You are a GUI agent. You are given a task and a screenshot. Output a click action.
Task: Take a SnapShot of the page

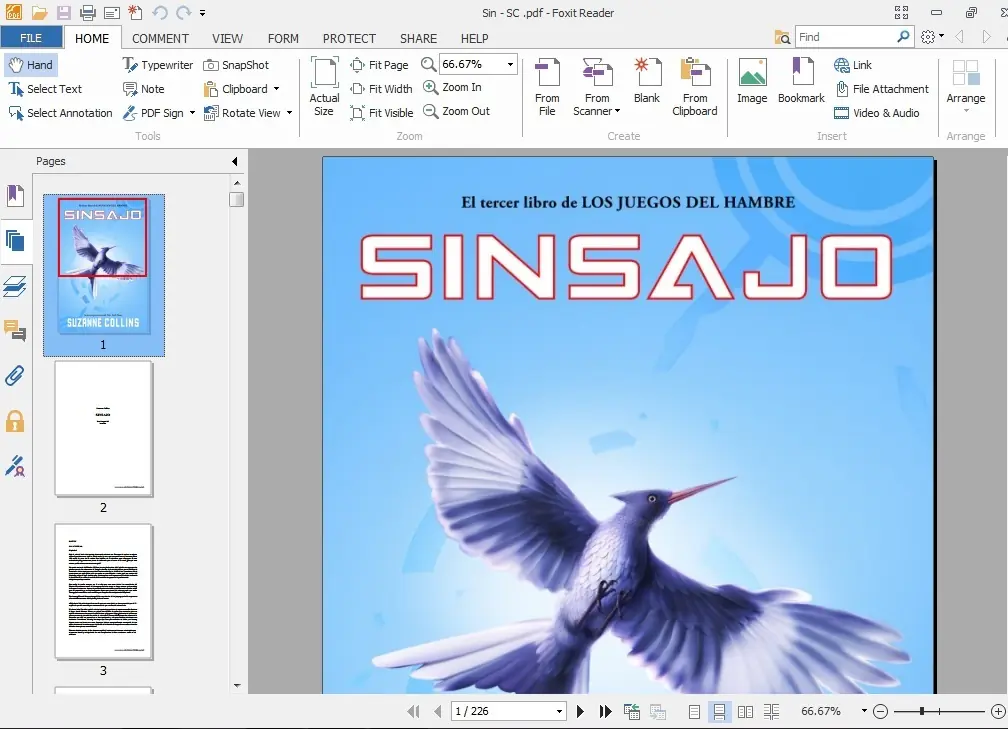(236, 65)
